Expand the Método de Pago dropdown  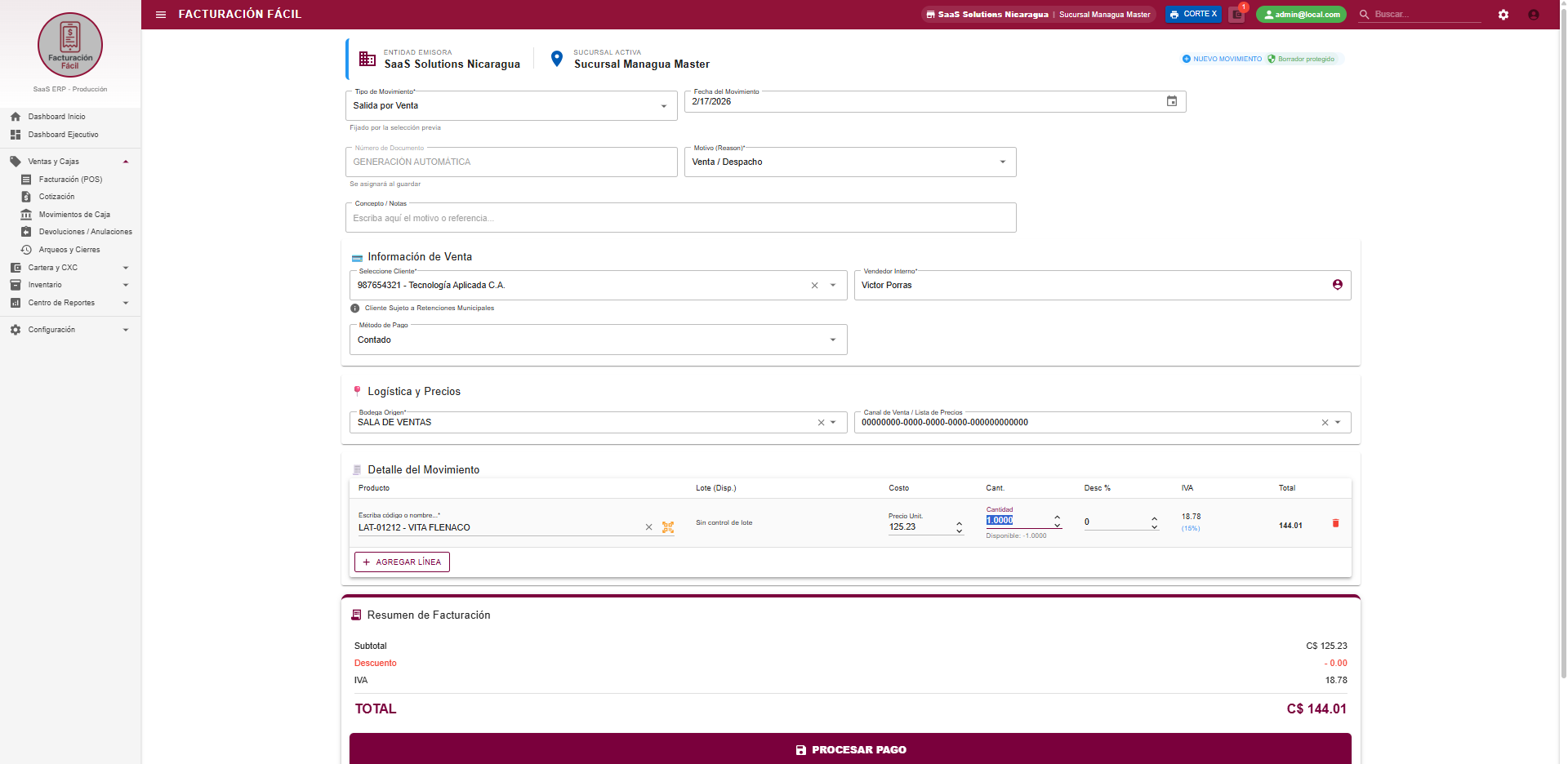tap(833, 340)
